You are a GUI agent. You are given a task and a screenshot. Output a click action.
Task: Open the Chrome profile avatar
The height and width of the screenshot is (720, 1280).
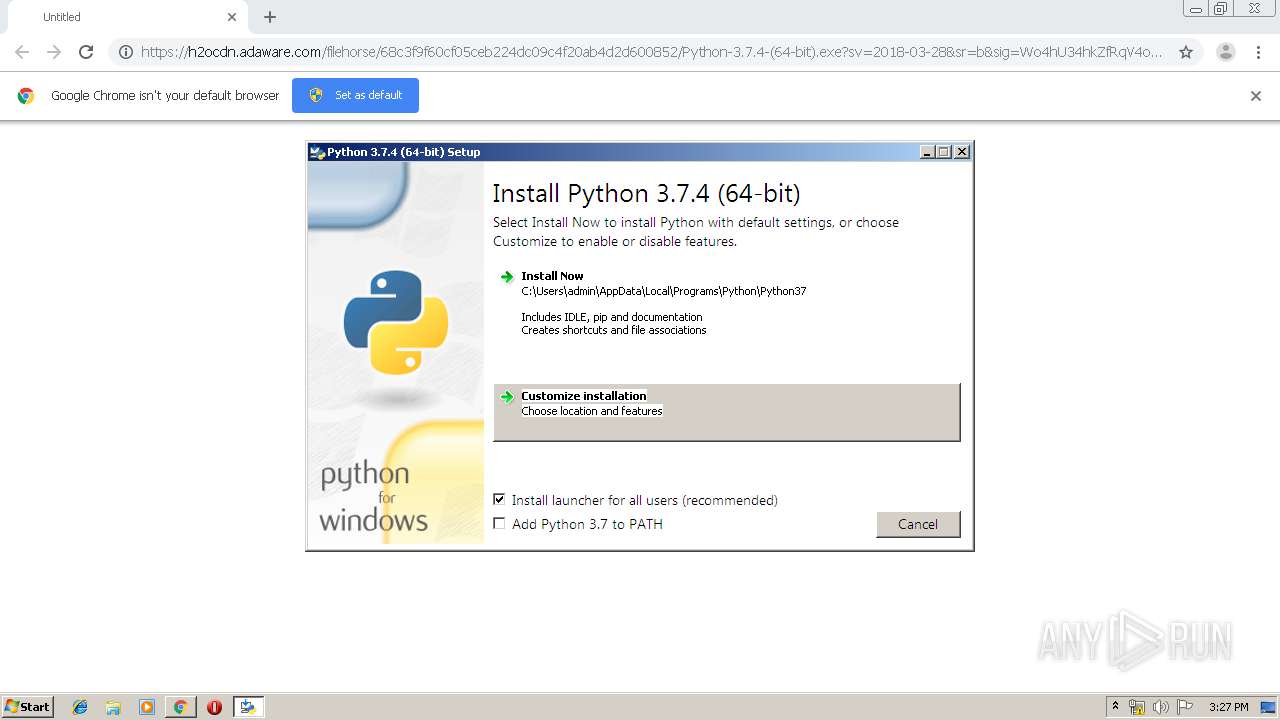[1226, 52]
